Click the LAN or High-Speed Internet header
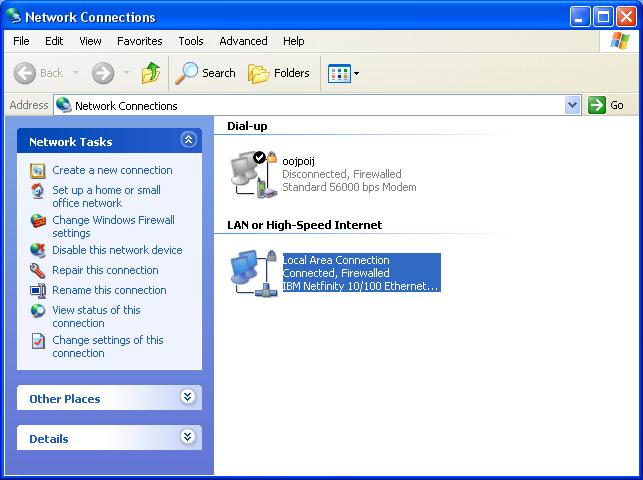Image resolution: width=643 pixels, height=480 pixels. [x=305, y=225]
